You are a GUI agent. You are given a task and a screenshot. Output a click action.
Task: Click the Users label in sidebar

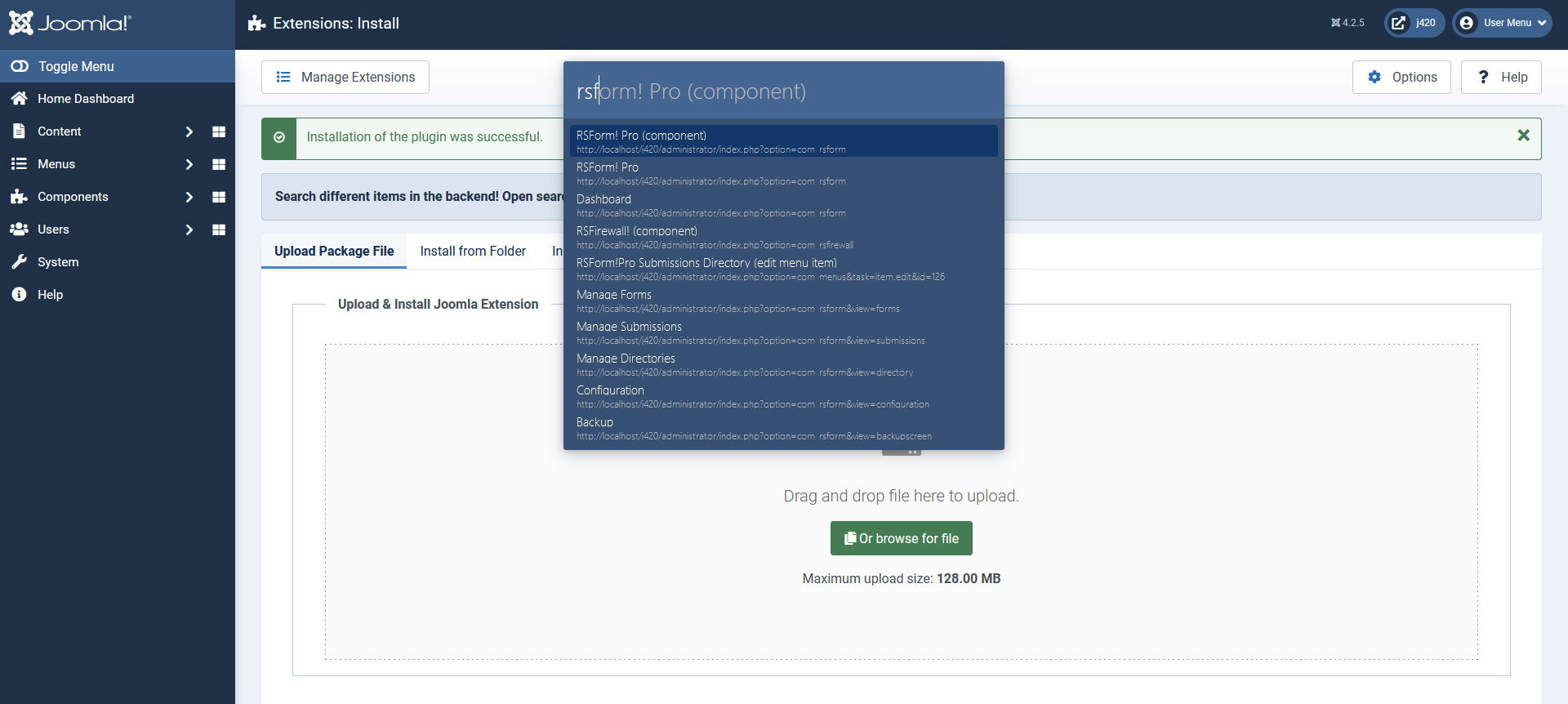click(53, 229)
